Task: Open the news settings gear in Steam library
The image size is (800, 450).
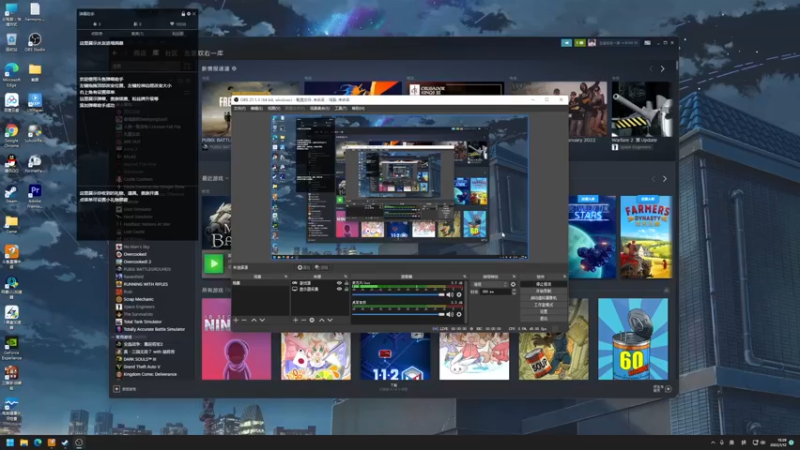Action: point(234,68)
